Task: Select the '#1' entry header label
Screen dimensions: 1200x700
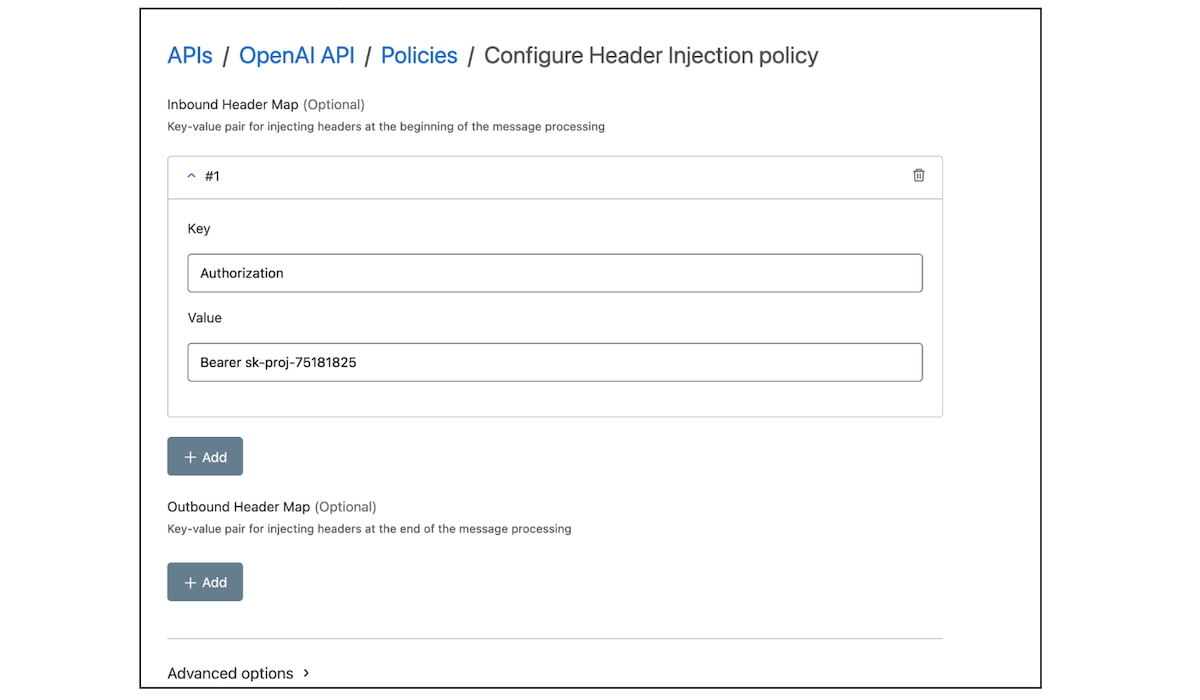Action: 212,176
